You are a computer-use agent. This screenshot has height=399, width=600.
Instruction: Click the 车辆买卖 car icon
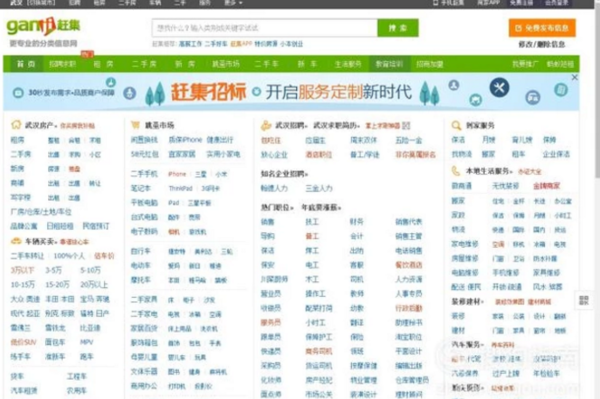(16, 241)
